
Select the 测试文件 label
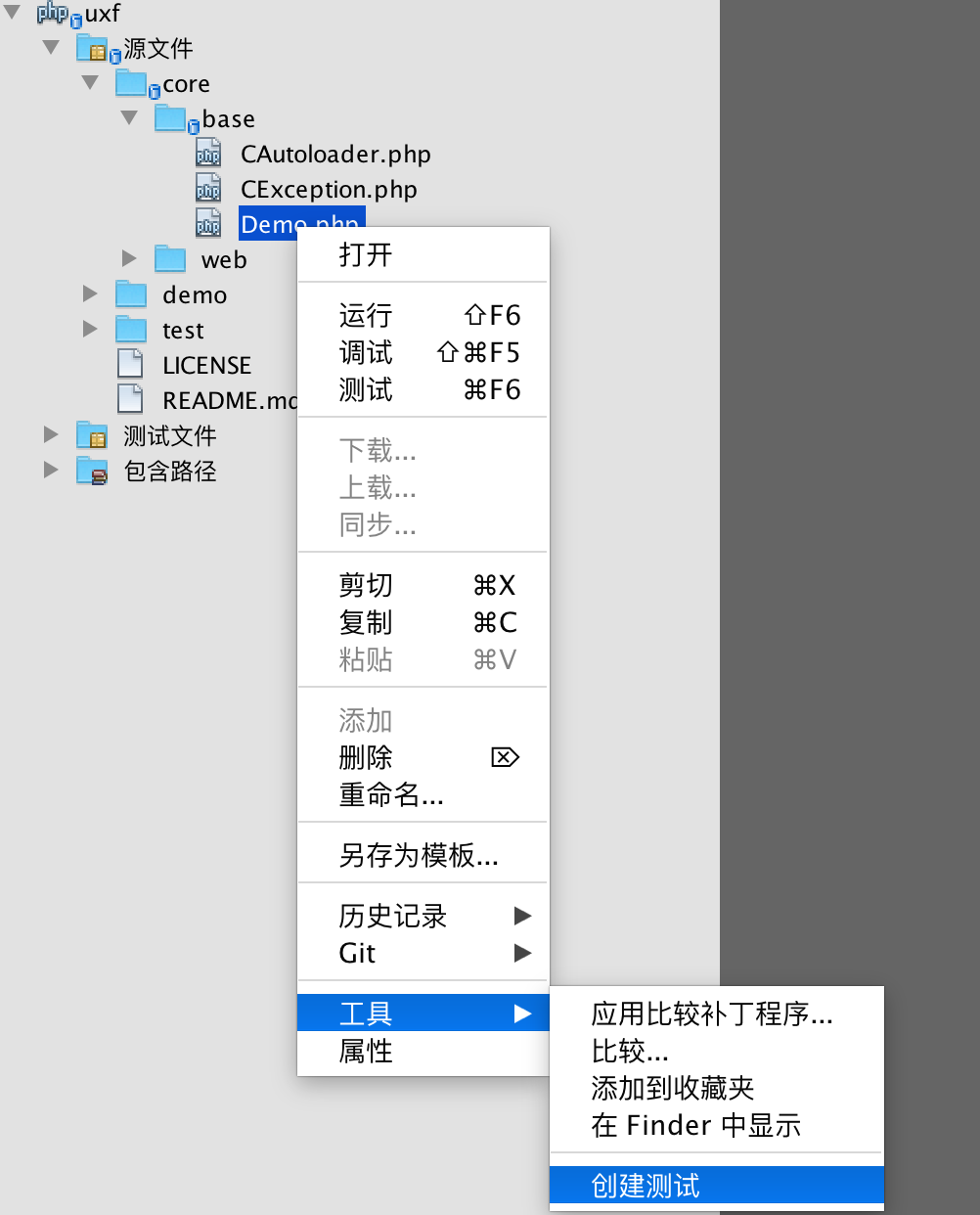170,435
